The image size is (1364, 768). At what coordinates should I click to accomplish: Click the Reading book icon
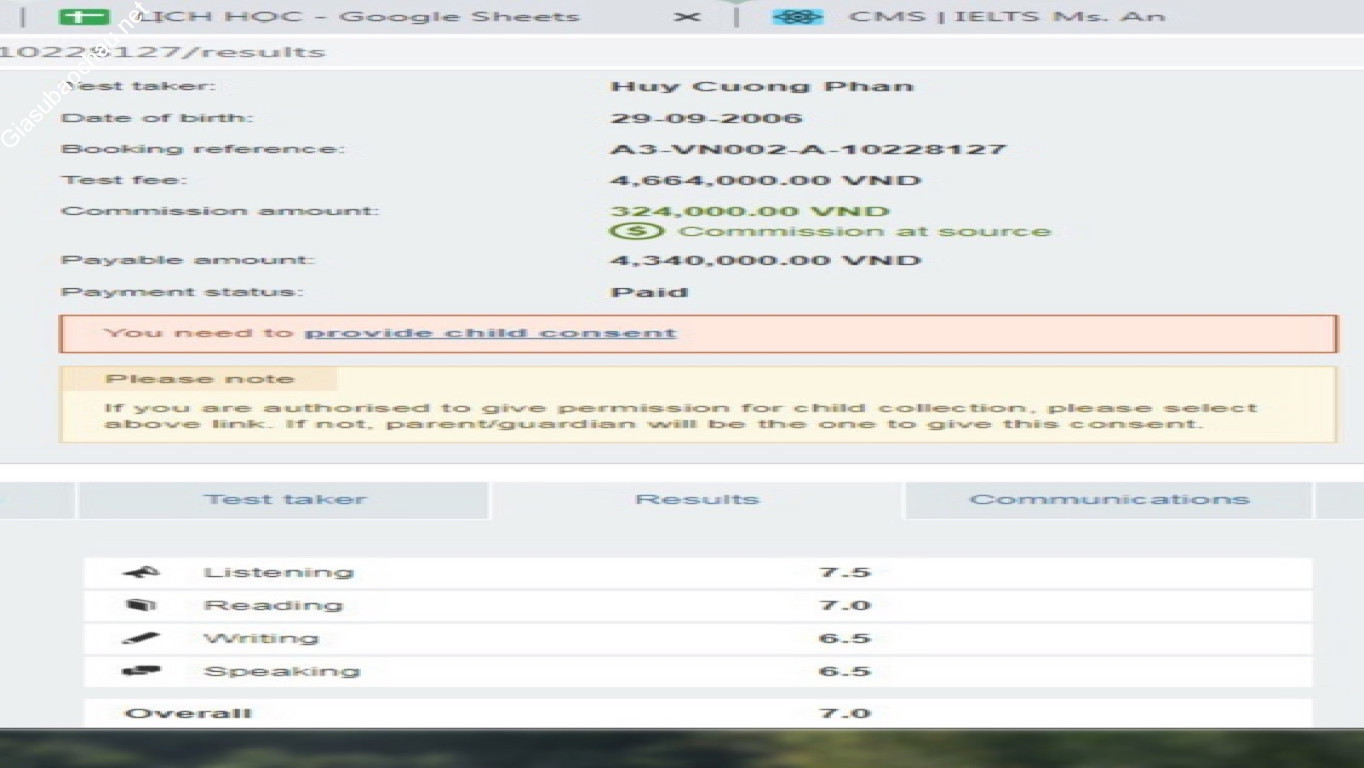(140, 606)
